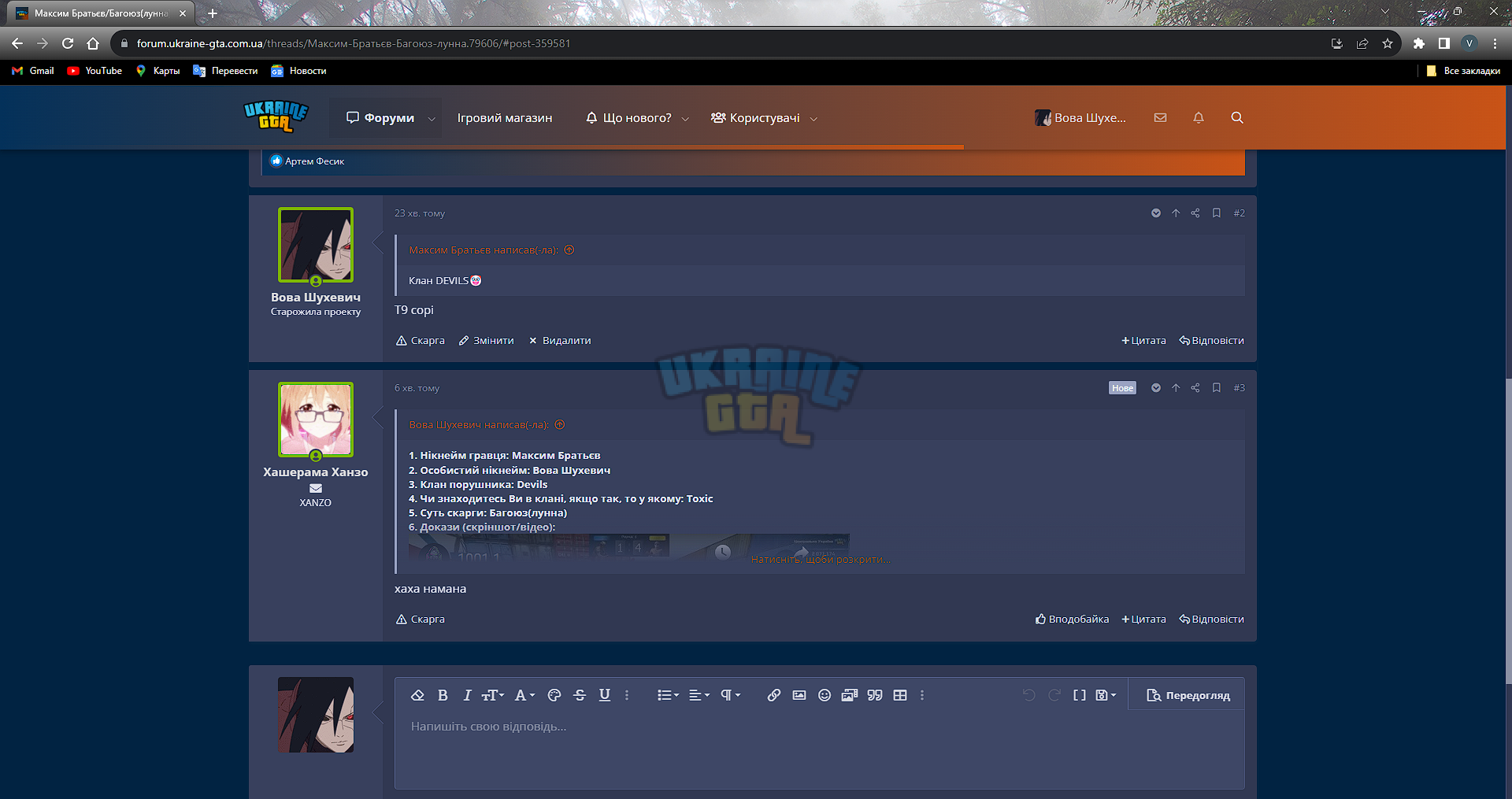Viewport: 1512px width, 799px height.
Task: Open the conversations envelope icon
Action: (1160, 117)
